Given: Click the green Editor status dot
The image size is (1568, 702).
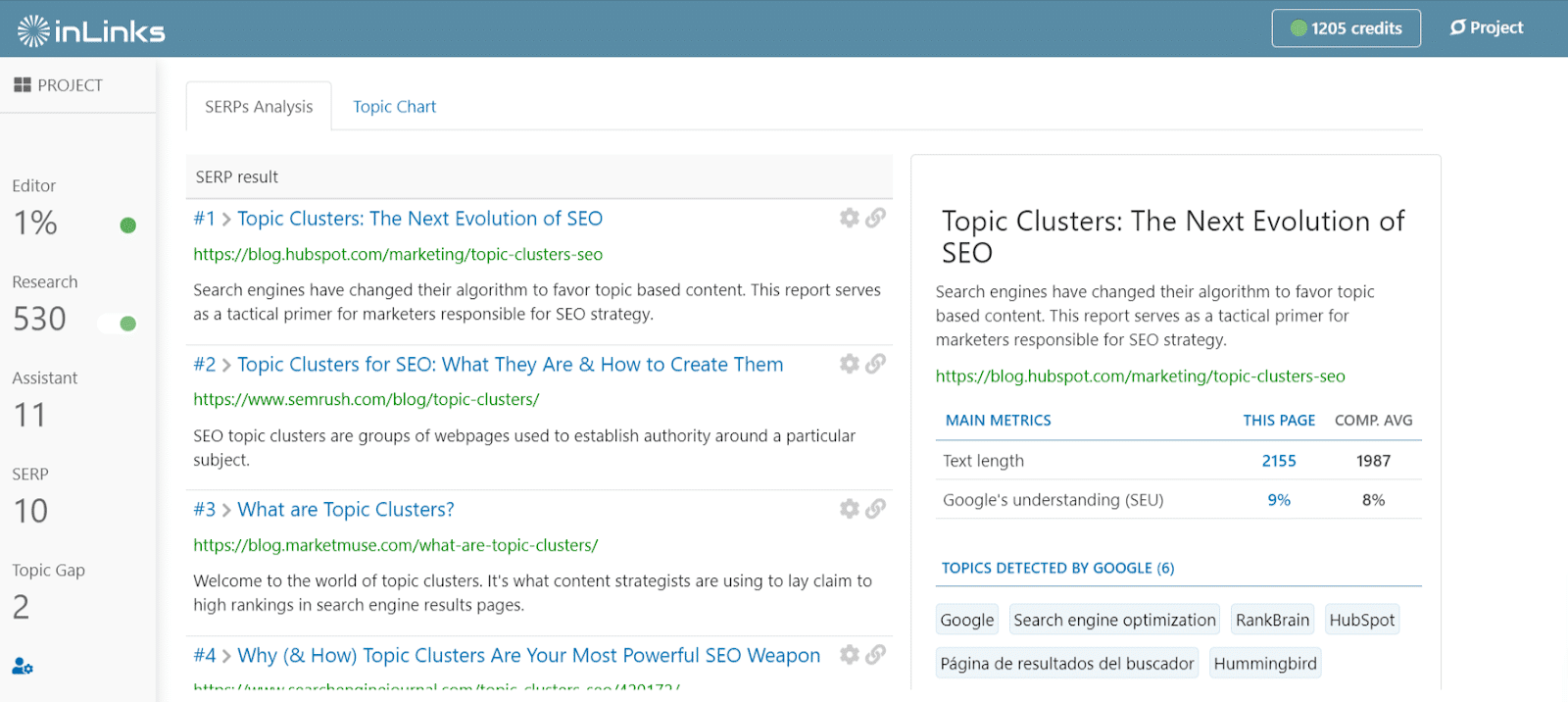Looking at the screenshot, I should click(127, 226).
